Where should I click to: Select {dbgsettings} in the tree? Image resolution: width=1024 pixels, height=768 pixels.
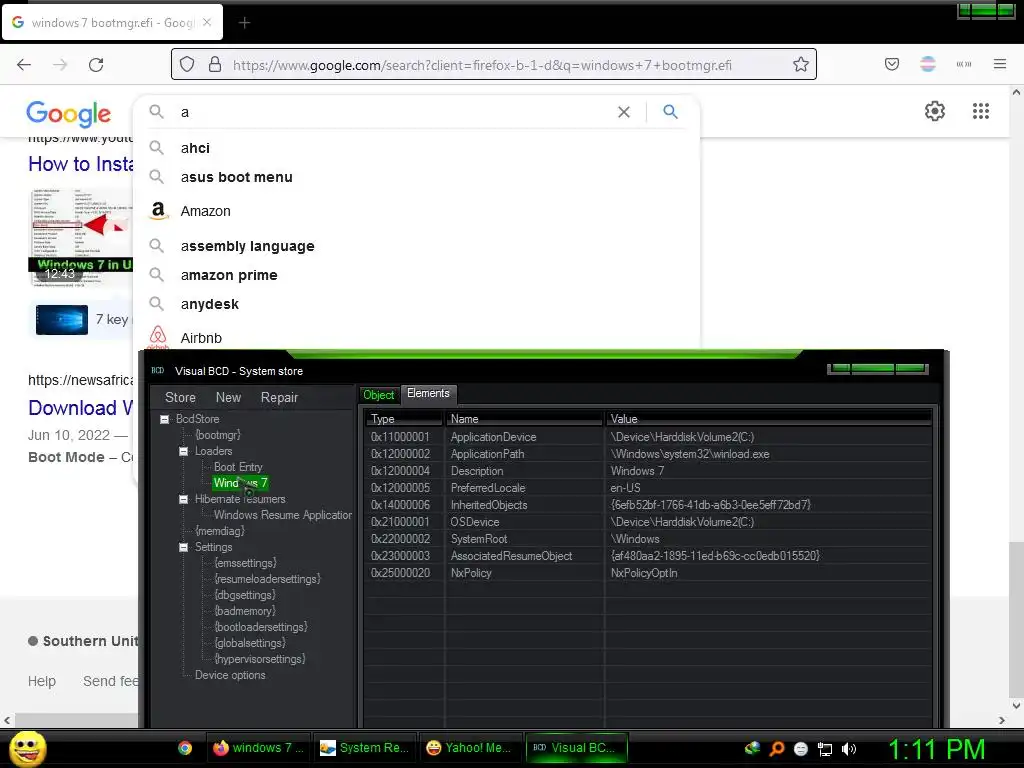(x=245, y=595)
